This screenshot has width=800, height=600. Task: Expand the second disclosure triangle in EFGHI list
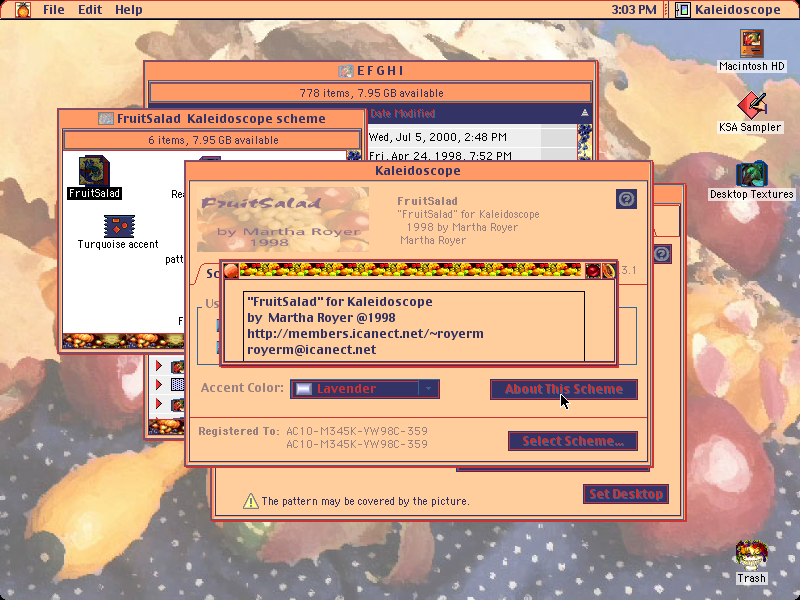(159, 384)
